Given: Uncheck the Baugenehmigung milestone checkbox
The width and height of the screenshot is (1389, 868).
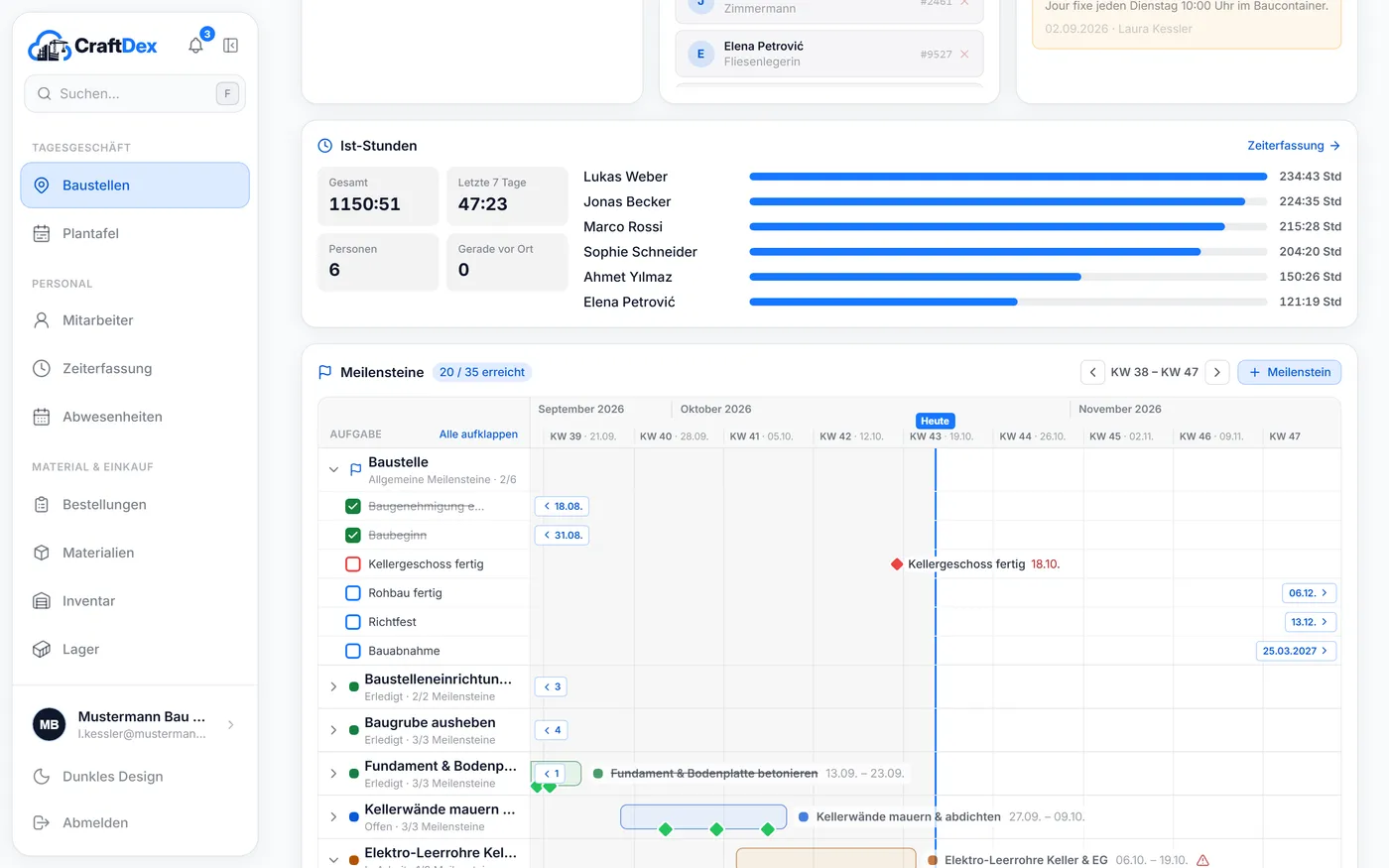Looking at the screenshot, I should (352, 507).
